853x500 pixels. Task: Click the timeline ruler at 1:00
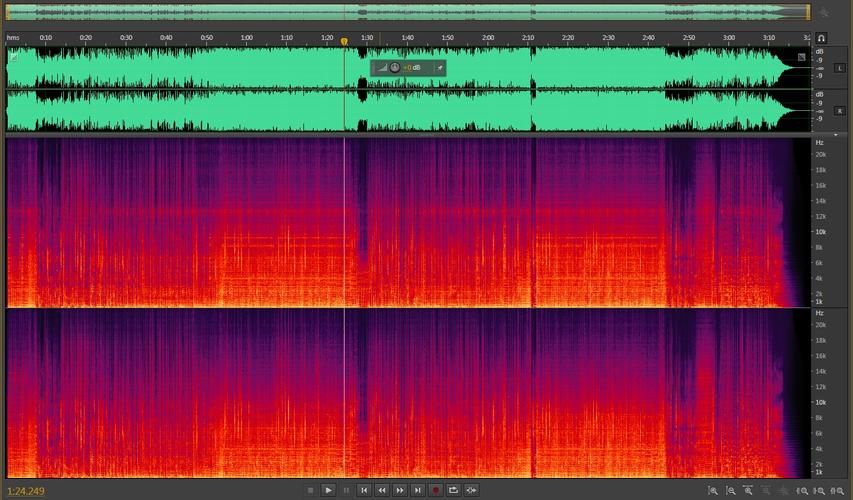[246, 38]
